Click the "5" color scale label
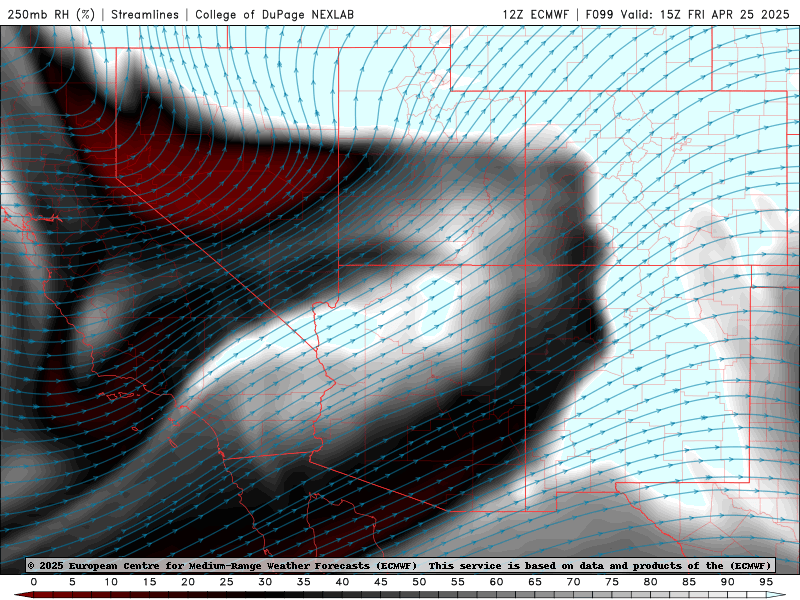The image size is (800, 600). [72, 582]
